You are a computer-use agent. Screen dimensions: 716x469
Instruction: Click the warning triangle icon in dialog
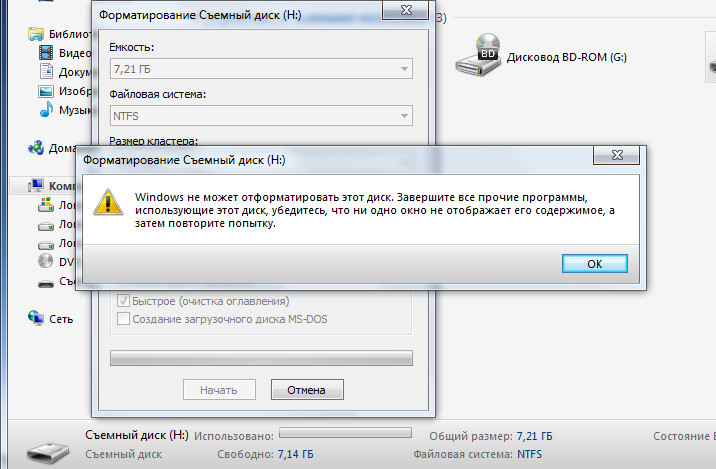(x=108, y=201)
